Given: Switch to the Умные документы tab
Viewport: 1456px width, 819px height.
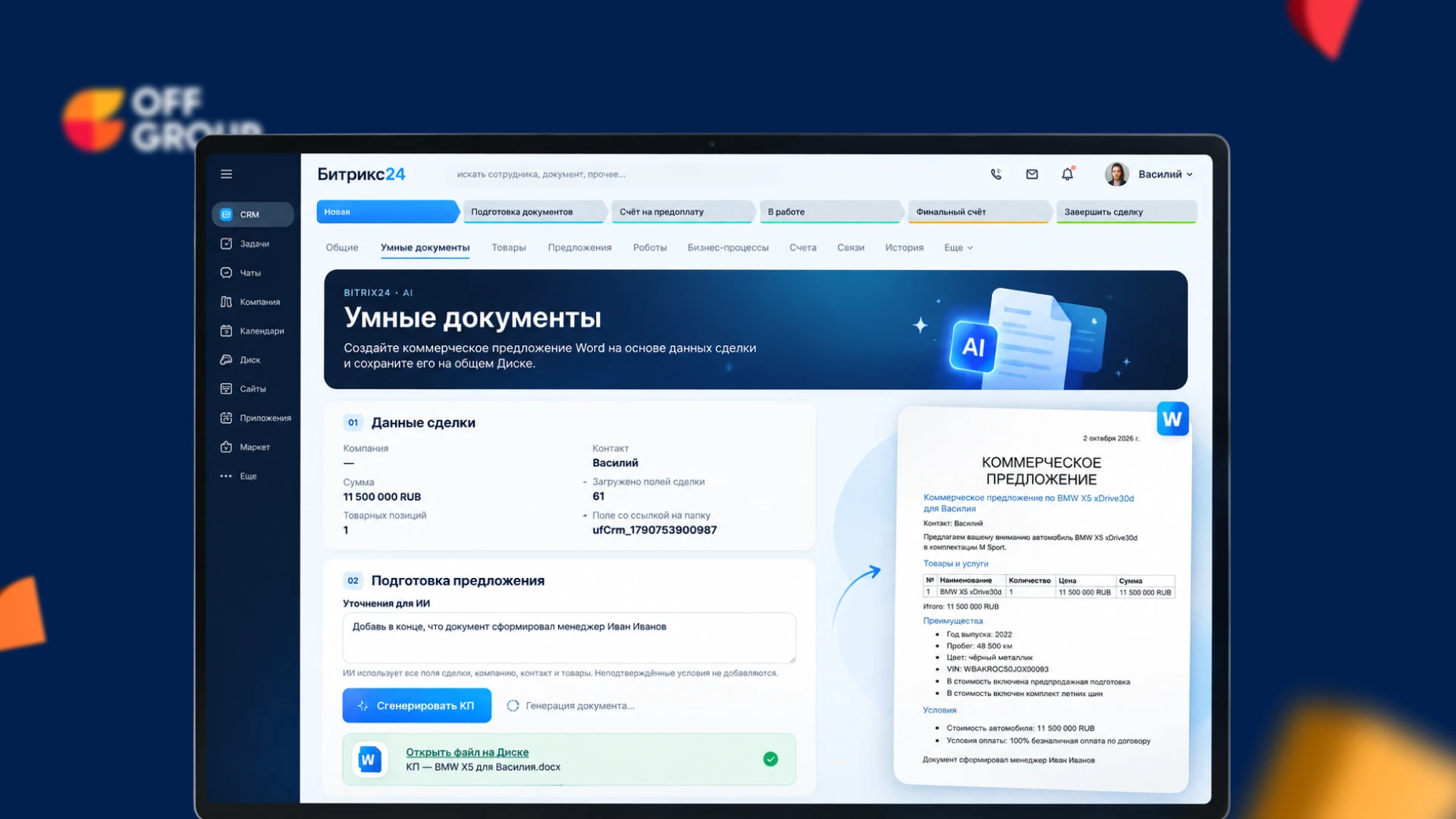Looking at the screenshot, I should point(425,248).
